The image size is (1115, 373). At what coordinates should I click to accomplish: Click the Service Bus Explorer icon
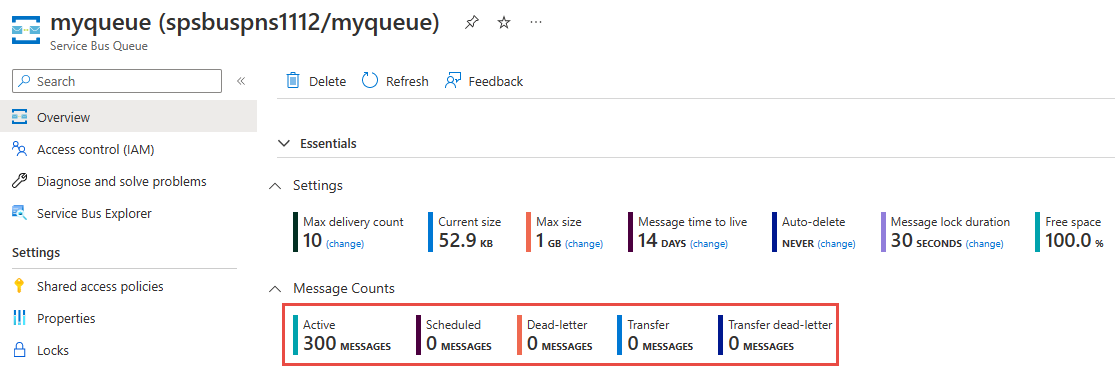20,213
